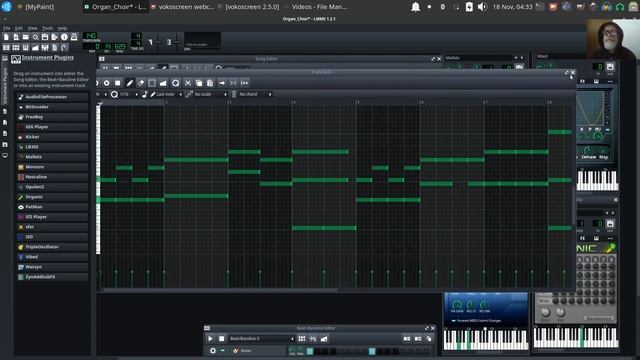Click the Quantize button in Piano Roll
This screenshot has height=360, width=640.
click(x=176, y=83)
